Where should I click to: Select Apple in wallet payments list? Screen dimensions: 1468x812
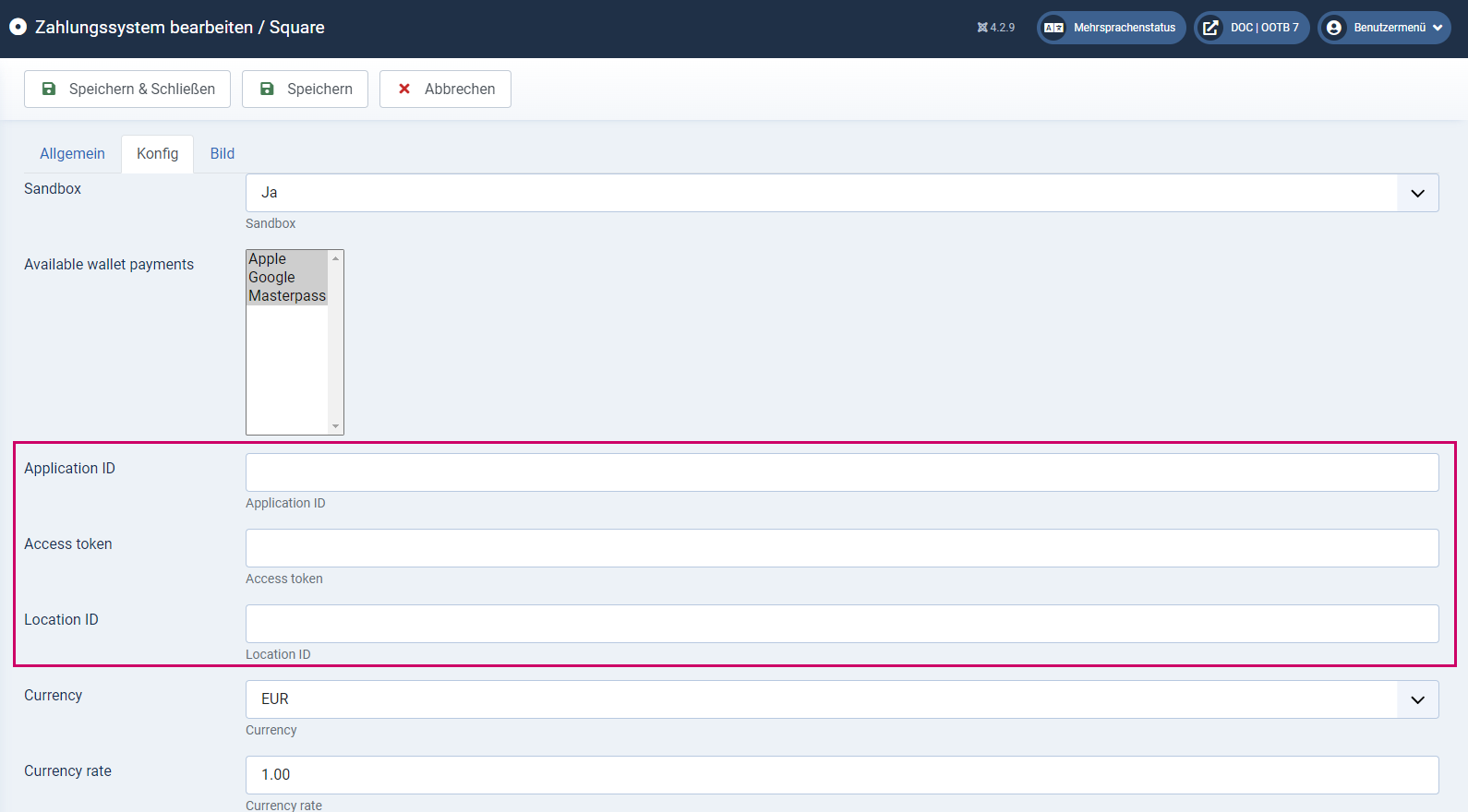[x=287, y=259]
